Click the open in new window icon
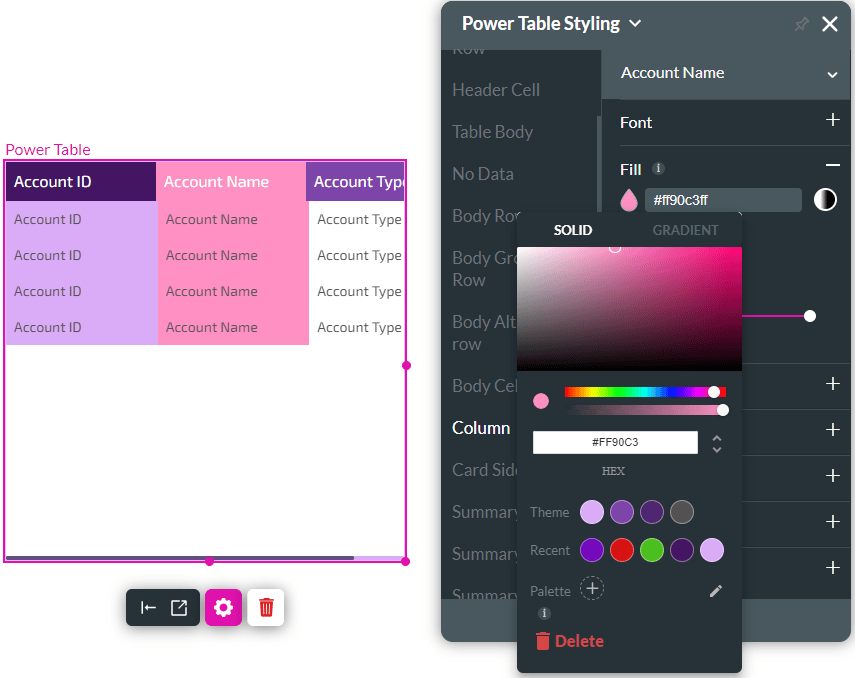 [x=179, y=607]
